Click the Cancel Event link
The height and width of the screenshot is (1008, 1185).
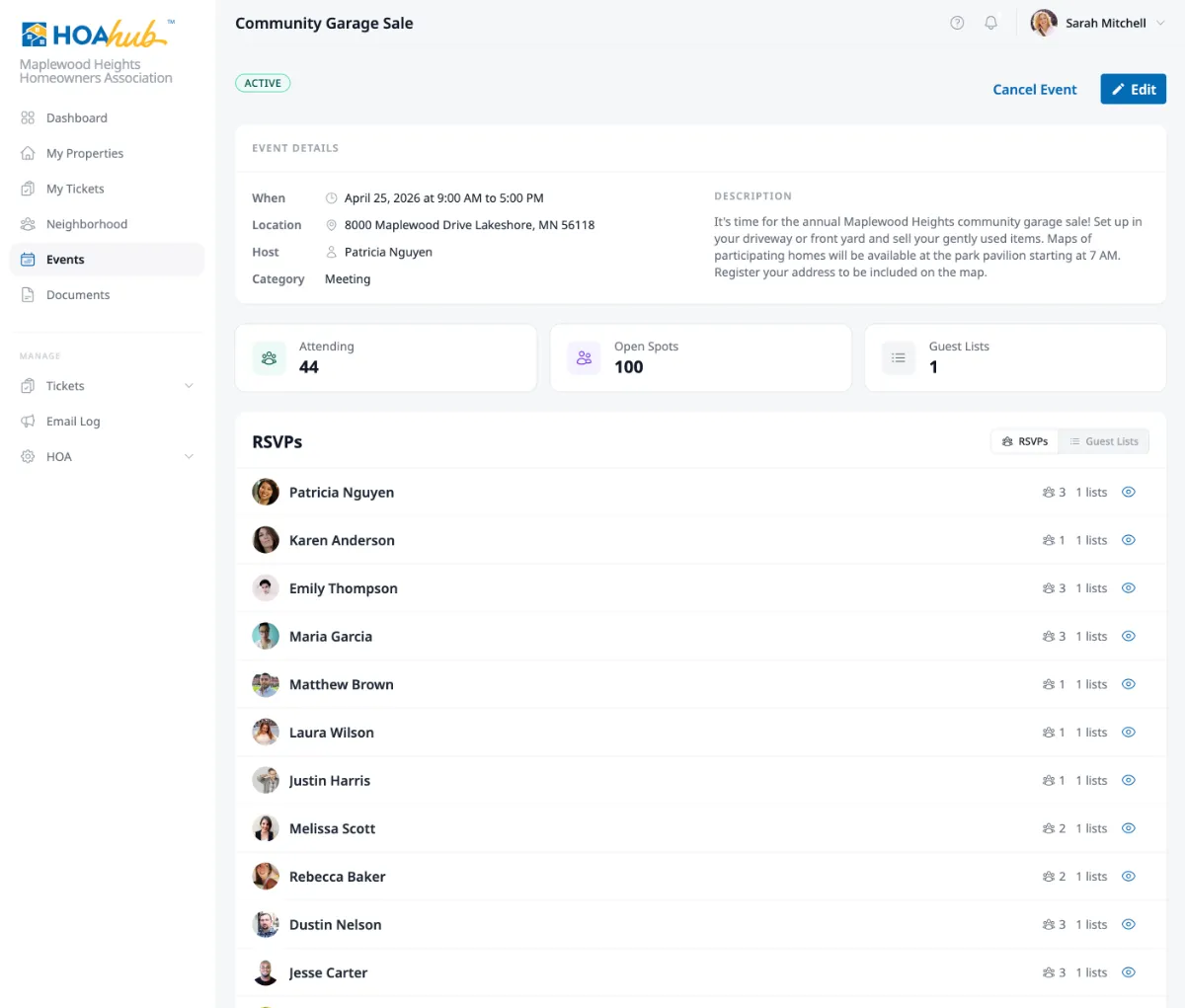pyautogui.click(x=1034, y=89)
